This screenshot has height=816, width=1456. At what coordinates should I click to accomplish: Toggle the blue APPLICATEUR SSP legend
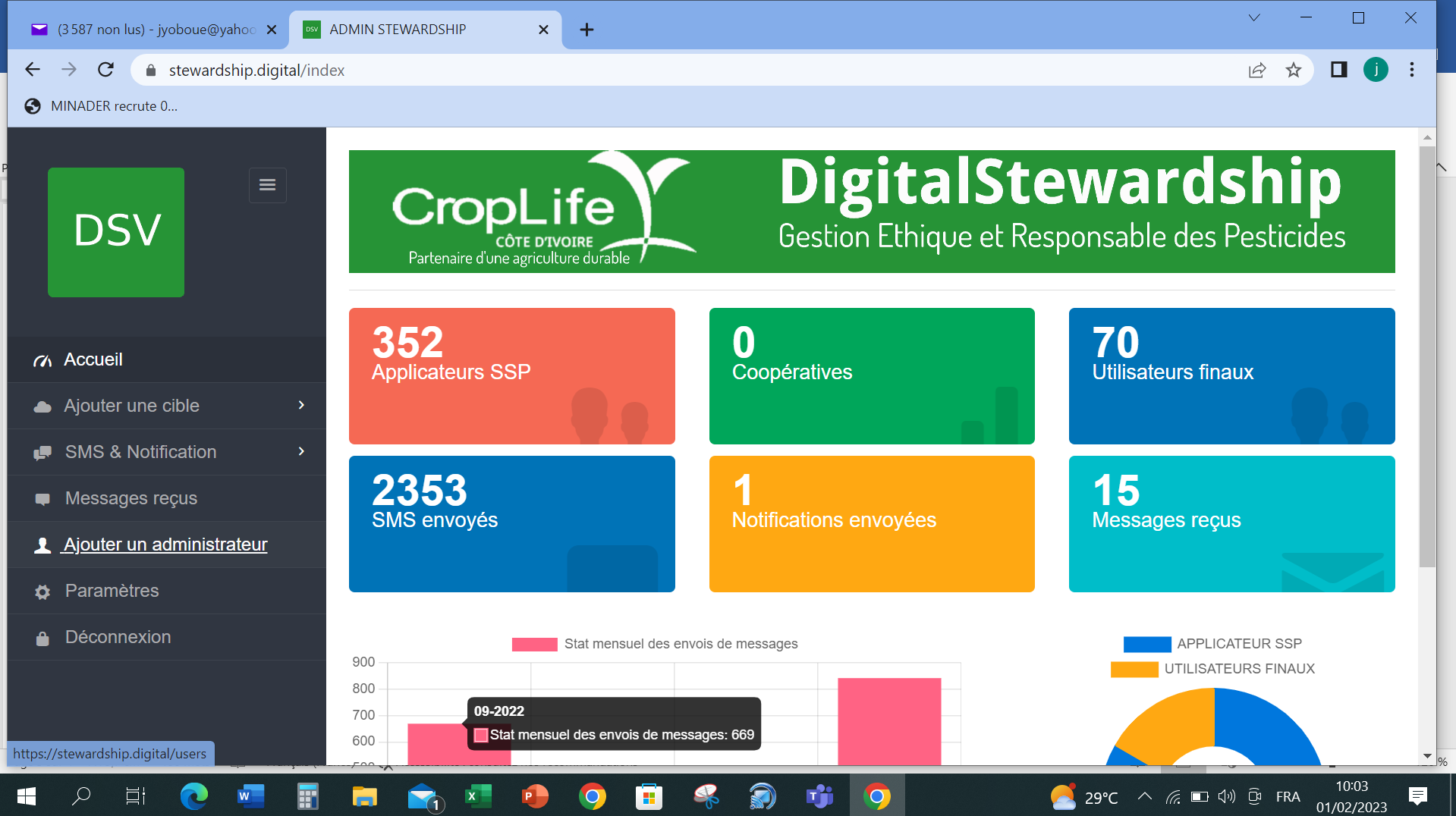(1146, 645)
